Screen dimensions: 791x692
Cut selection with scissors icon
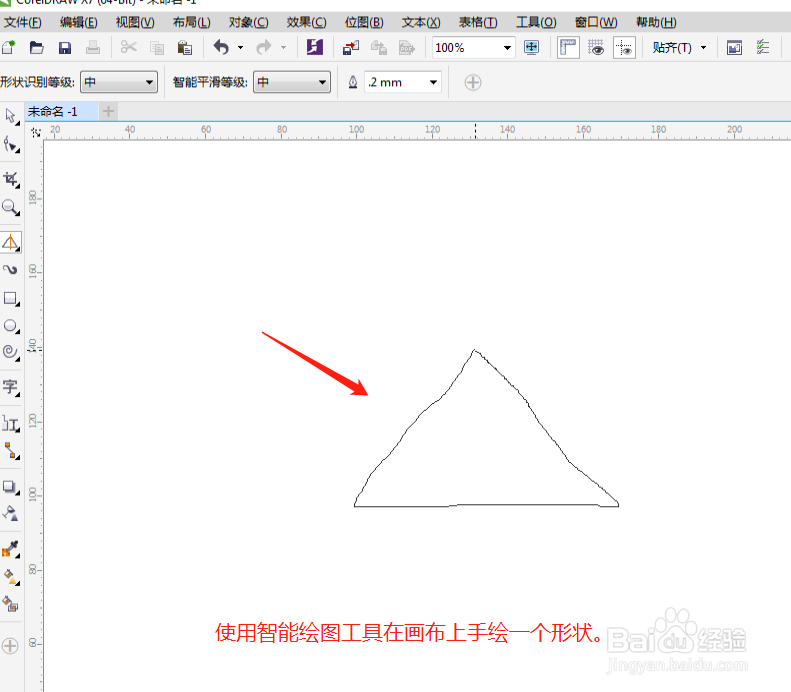(129, 47)
